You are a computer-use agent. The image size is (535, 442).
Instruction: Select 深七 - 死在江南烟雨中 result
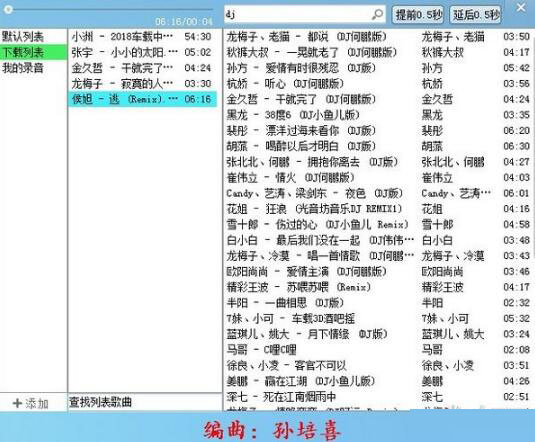coord(378,397)
